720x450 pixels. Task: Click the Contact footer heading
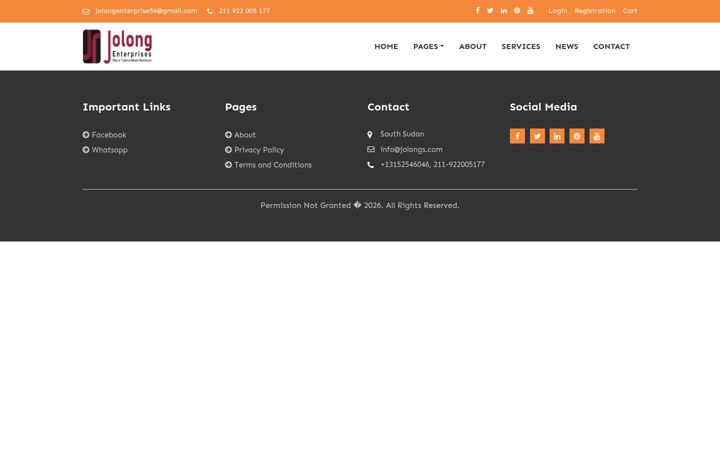(x=388, y=107)
